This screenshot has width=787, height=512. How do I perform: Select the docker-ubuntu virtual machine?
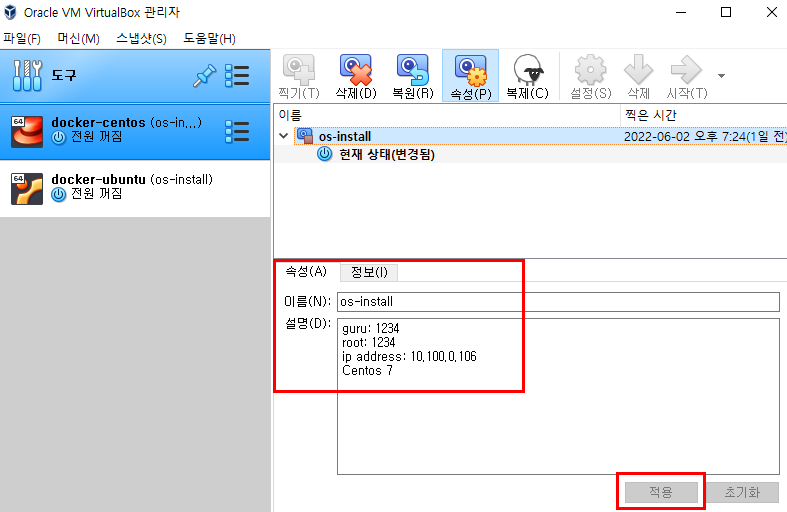pyautogui.click(x=135, y=189)
